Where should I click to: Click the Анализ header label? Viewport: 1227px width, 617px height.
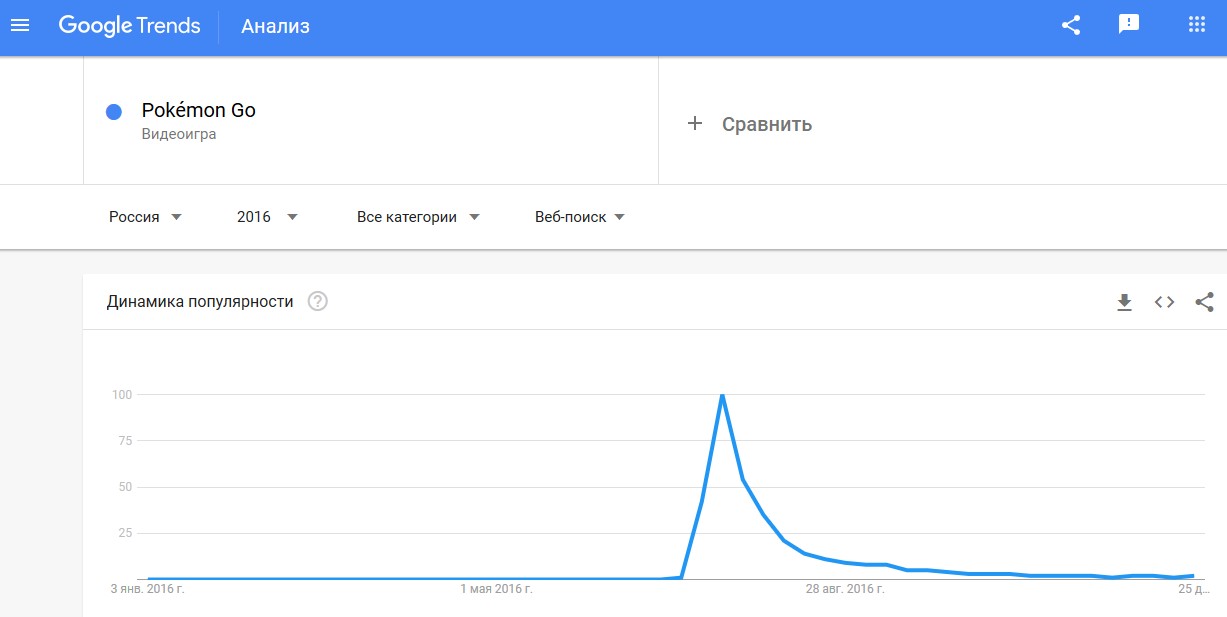click(275, 27)
